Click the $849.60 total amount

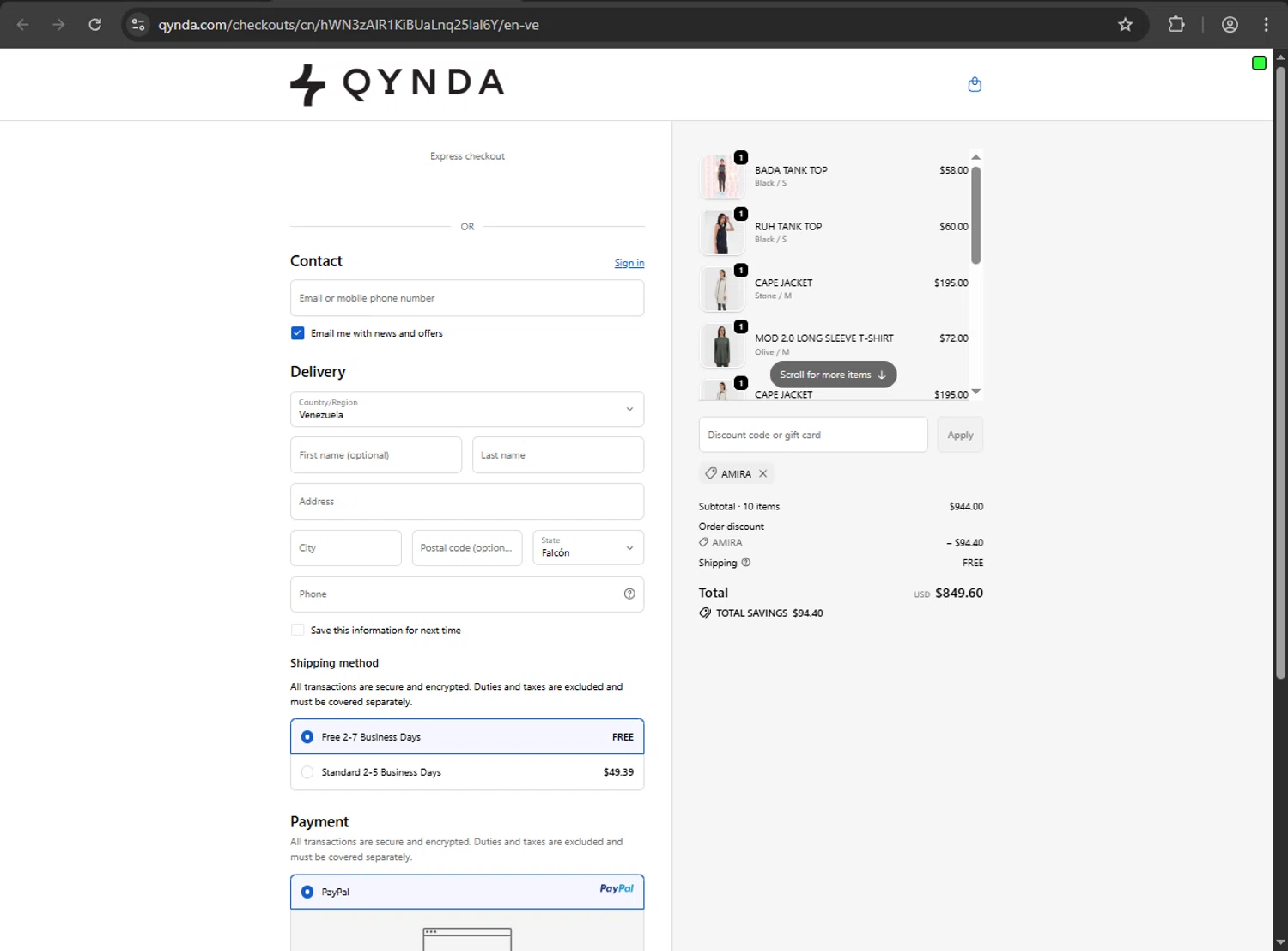pyautogui.click(x=959, y=593)
